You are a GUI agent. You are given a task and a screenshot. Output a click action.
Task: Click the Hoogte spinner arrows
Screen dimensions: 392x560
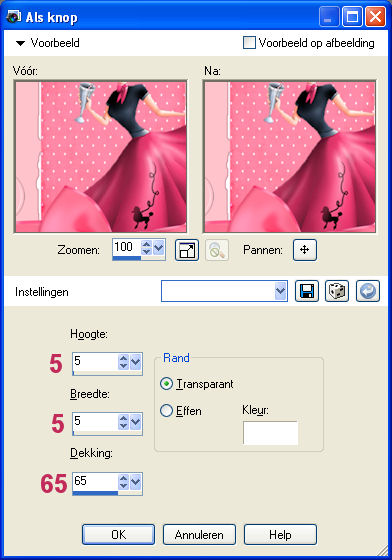coord(123,362)
